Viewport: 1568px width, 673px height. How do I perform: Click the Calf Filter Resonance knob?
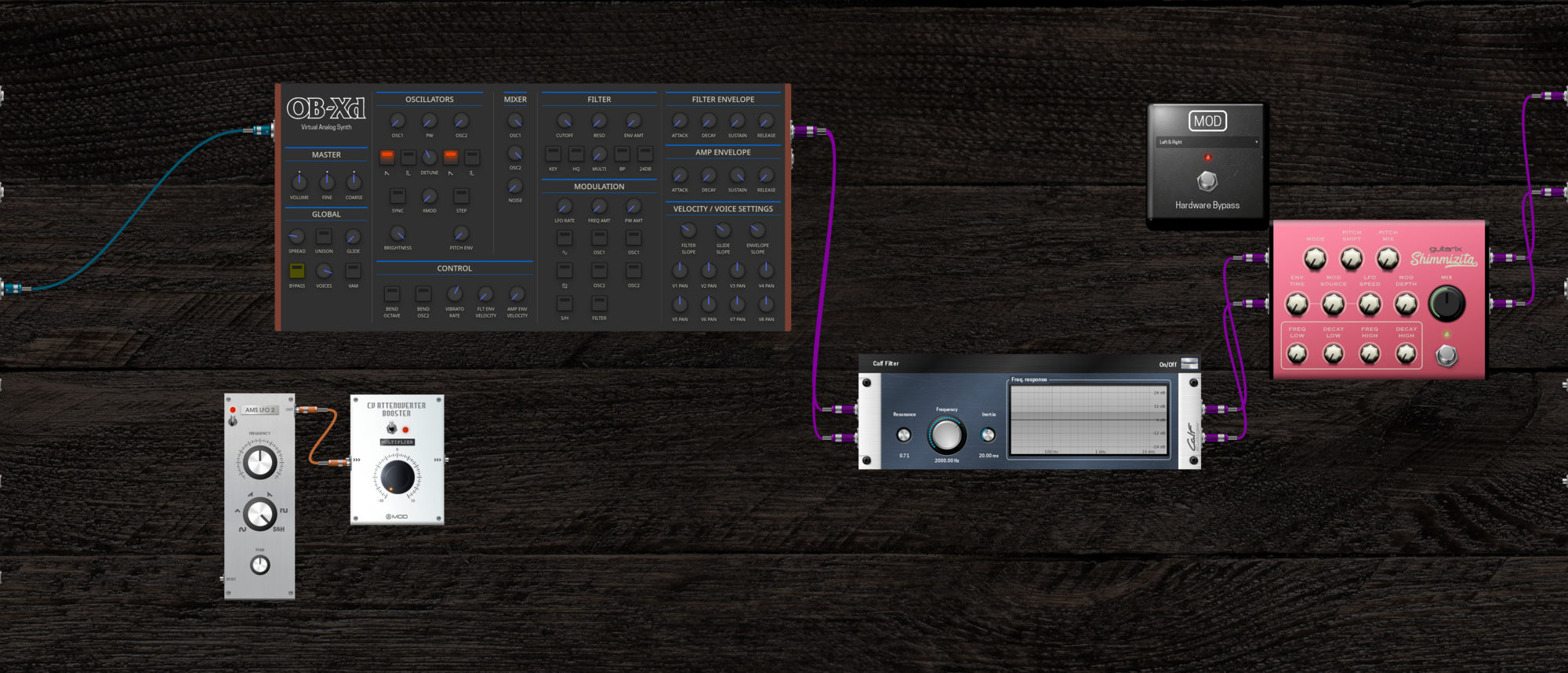tap(904, 435)
